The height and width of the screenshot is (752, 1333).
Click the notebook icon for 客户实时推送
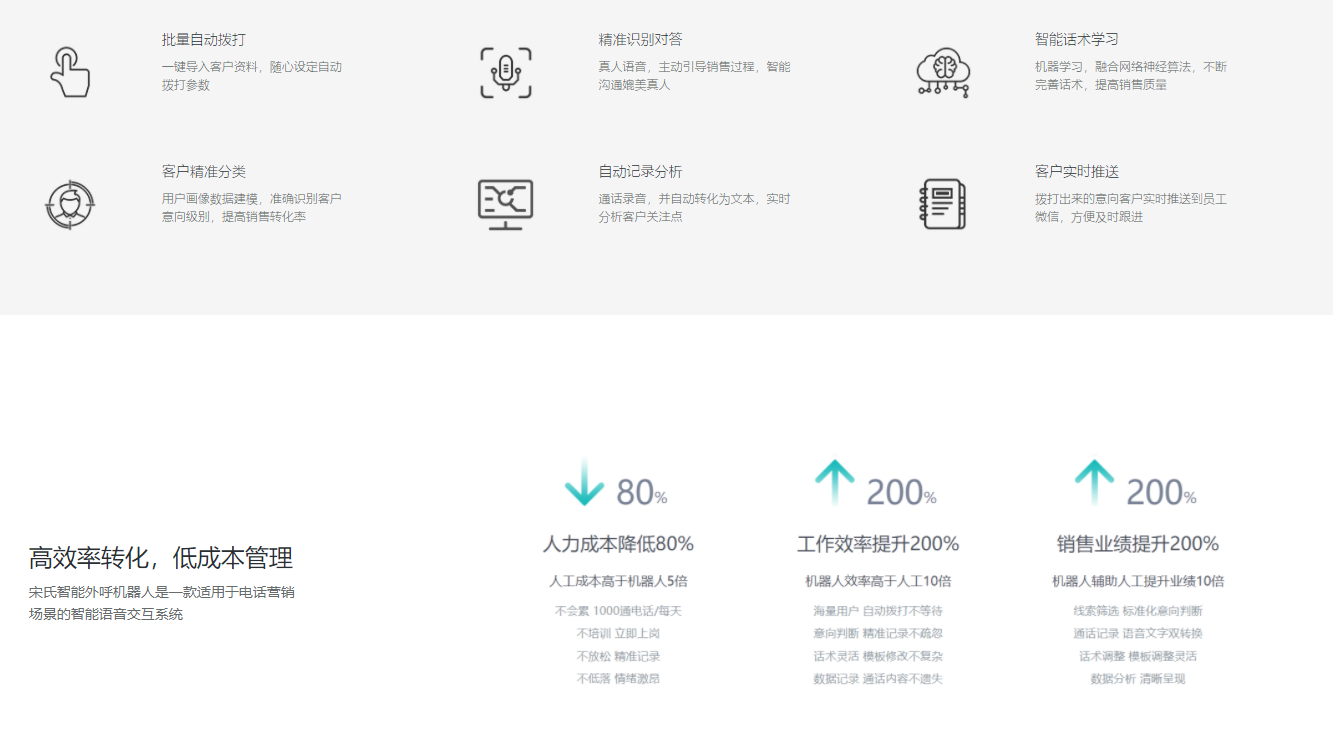point(942,204)
